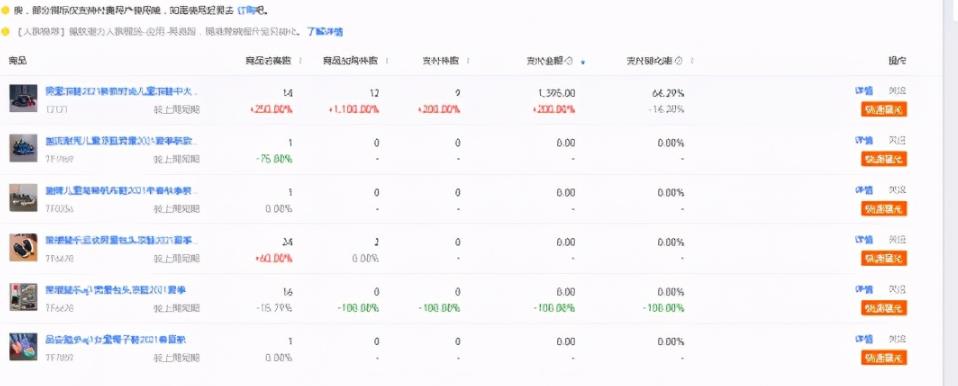
Task: Open thumbnail of product with 1,395.00 payment
Action: coord(23,98)
